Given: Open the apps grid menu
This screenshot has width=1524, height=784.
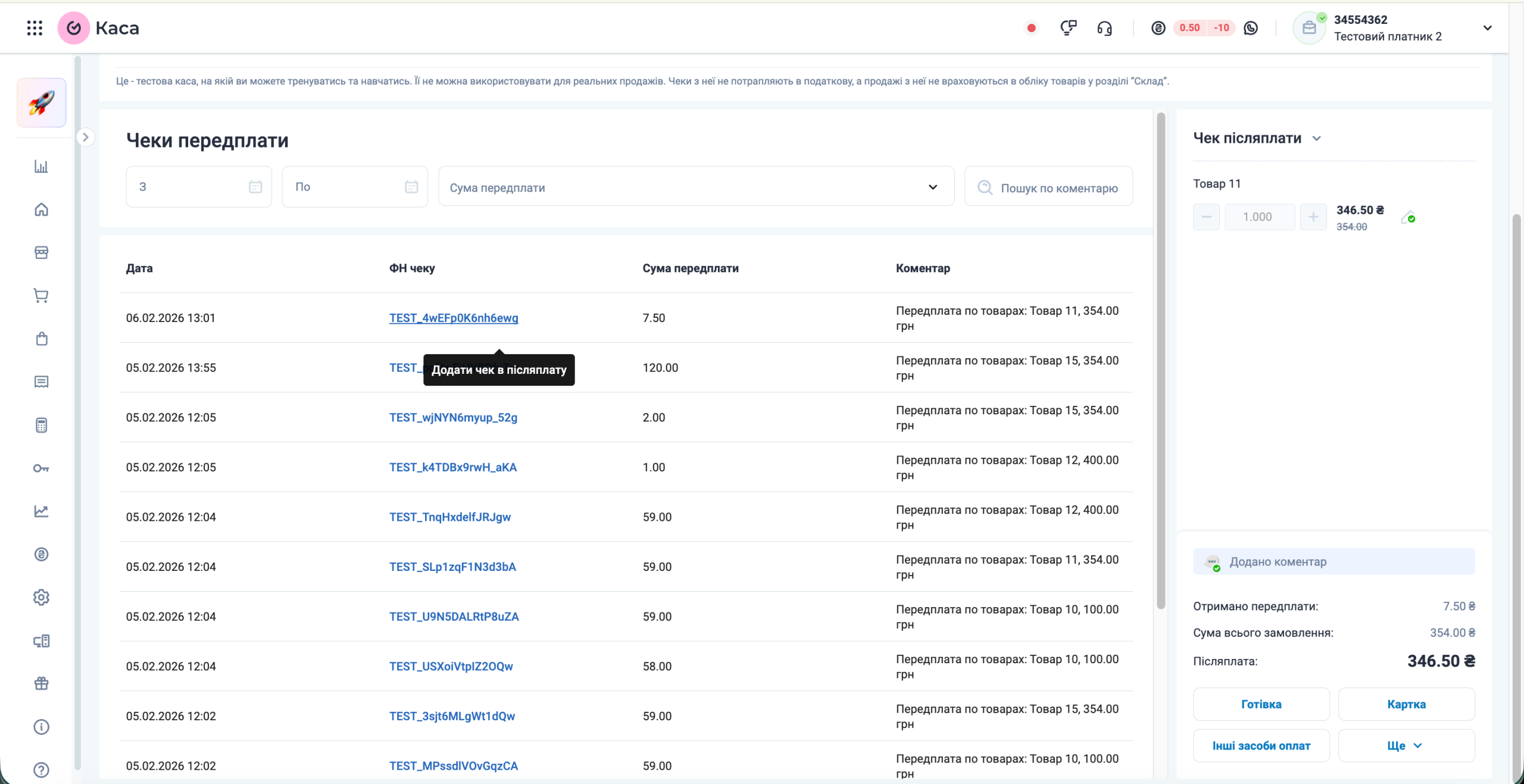Looking at the screenshot, I should point(35,28).
